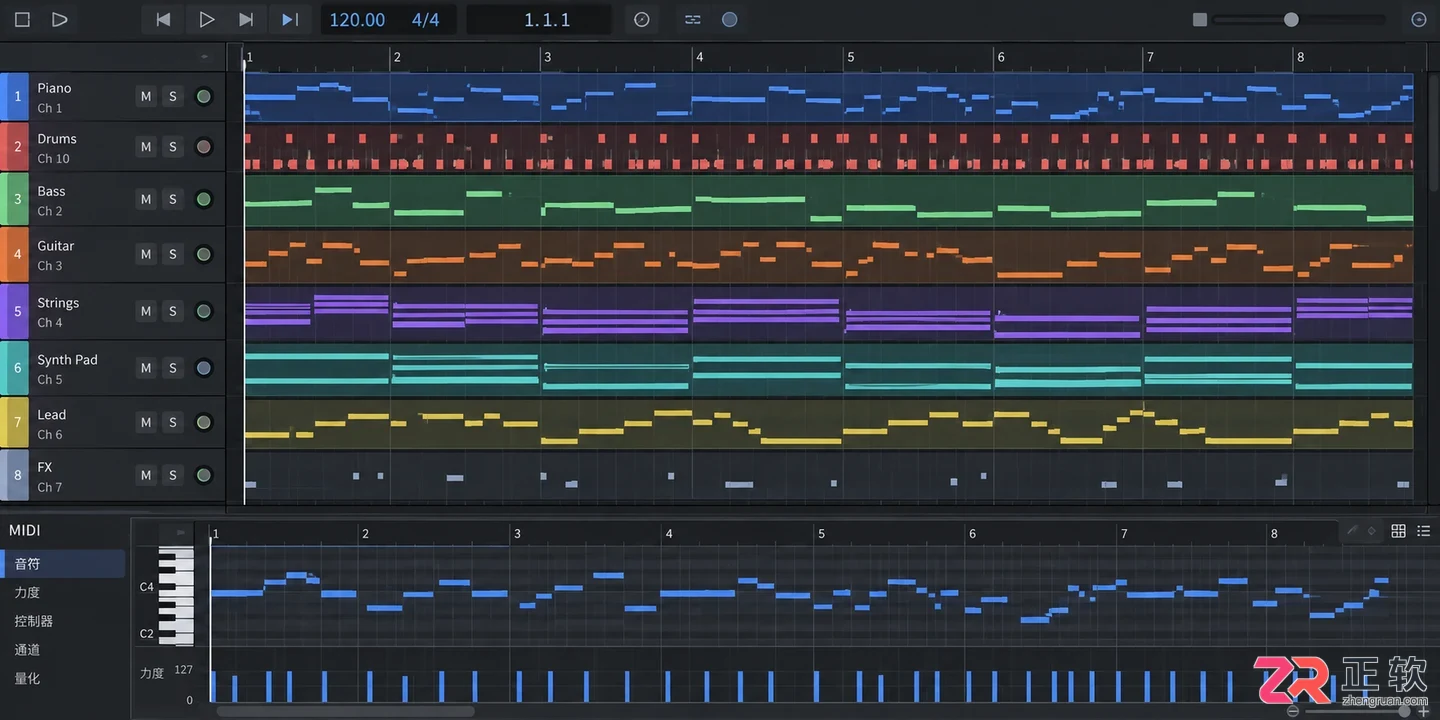Mute the Drums track
1440x720 pixels.
click(x=146, y=147)
